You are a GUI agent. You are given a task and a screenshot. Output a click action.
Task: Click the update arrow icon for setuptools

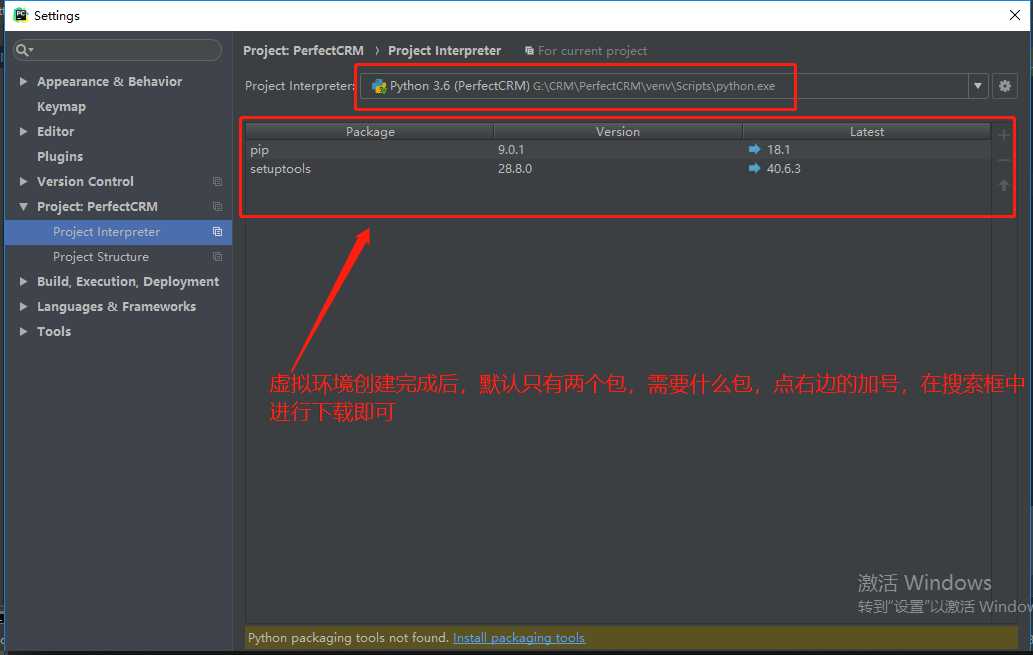click(x=754, y=168)
